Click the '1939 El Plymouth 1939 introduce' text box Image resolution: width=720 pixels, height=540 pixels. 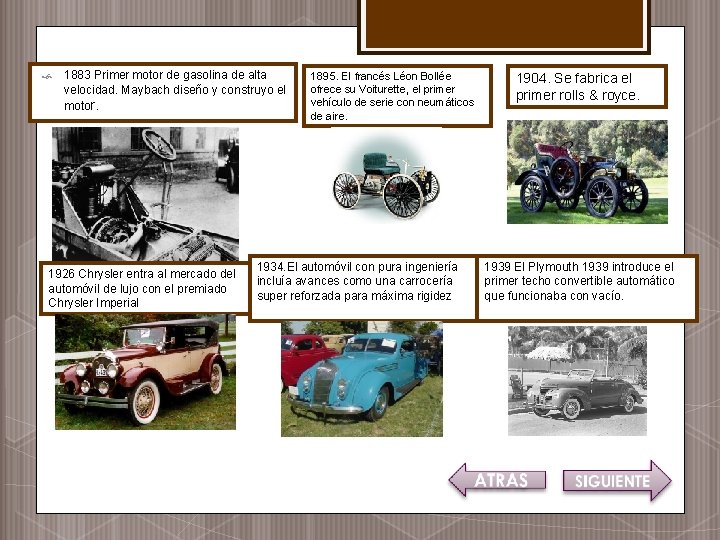(x=588, y=287)
